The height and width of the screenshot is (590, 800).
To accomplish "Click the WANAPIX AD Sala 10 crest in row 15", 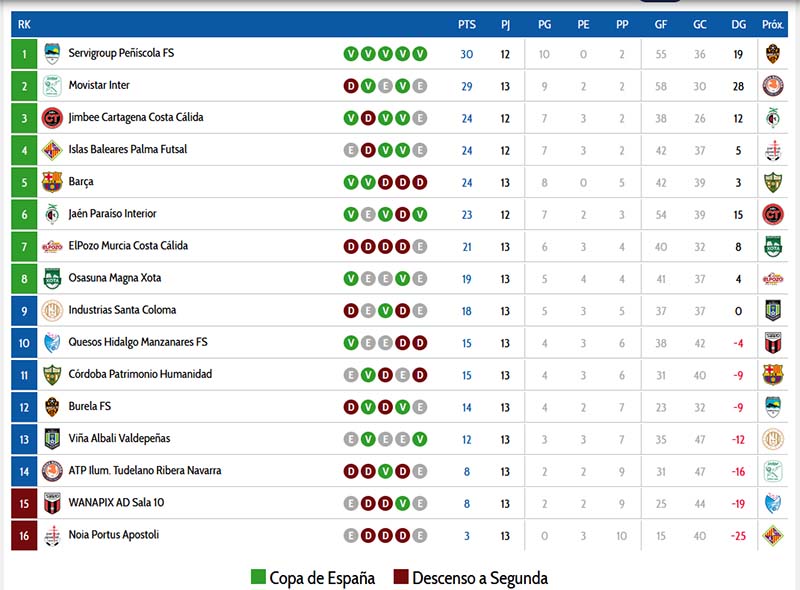I will point(52,503).
